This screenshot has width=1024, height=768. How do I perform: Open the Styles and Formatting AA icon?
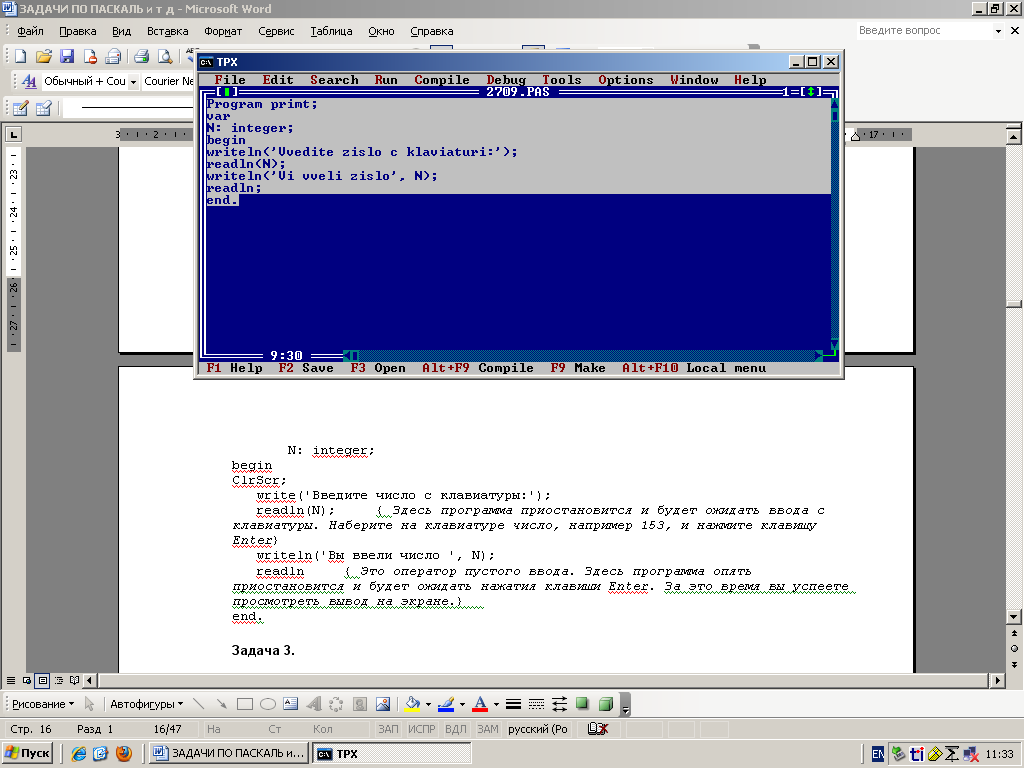pos(29,82)
